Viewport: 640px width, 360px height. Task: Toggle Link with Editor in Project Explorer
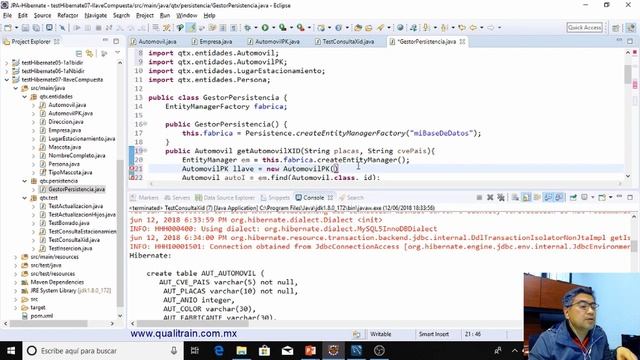tap(89, 53)
